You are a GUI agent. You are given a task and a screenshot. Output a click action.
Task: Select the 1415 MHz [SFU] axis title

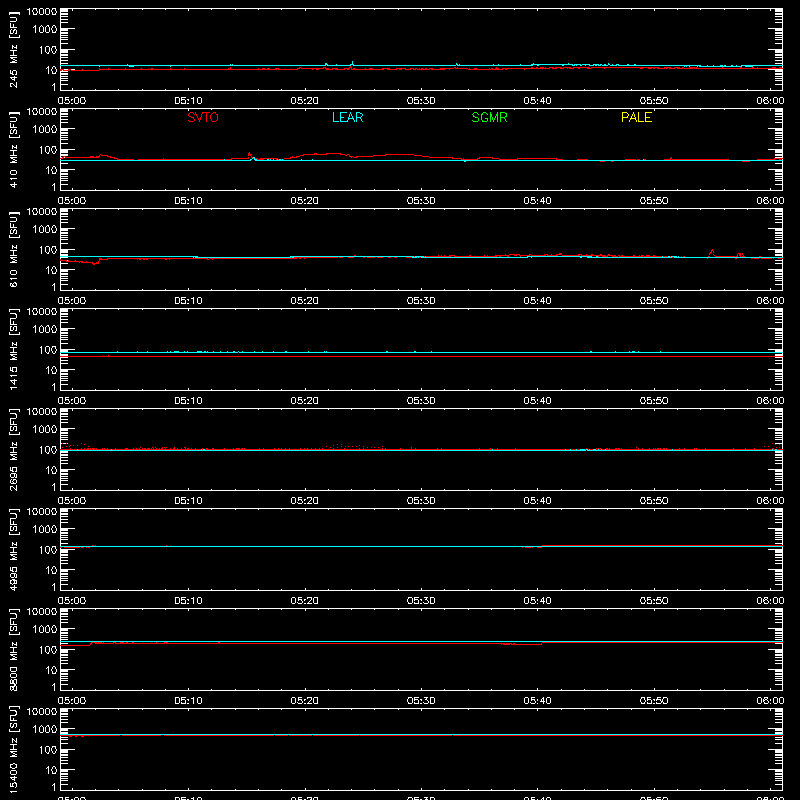point(14,349)
